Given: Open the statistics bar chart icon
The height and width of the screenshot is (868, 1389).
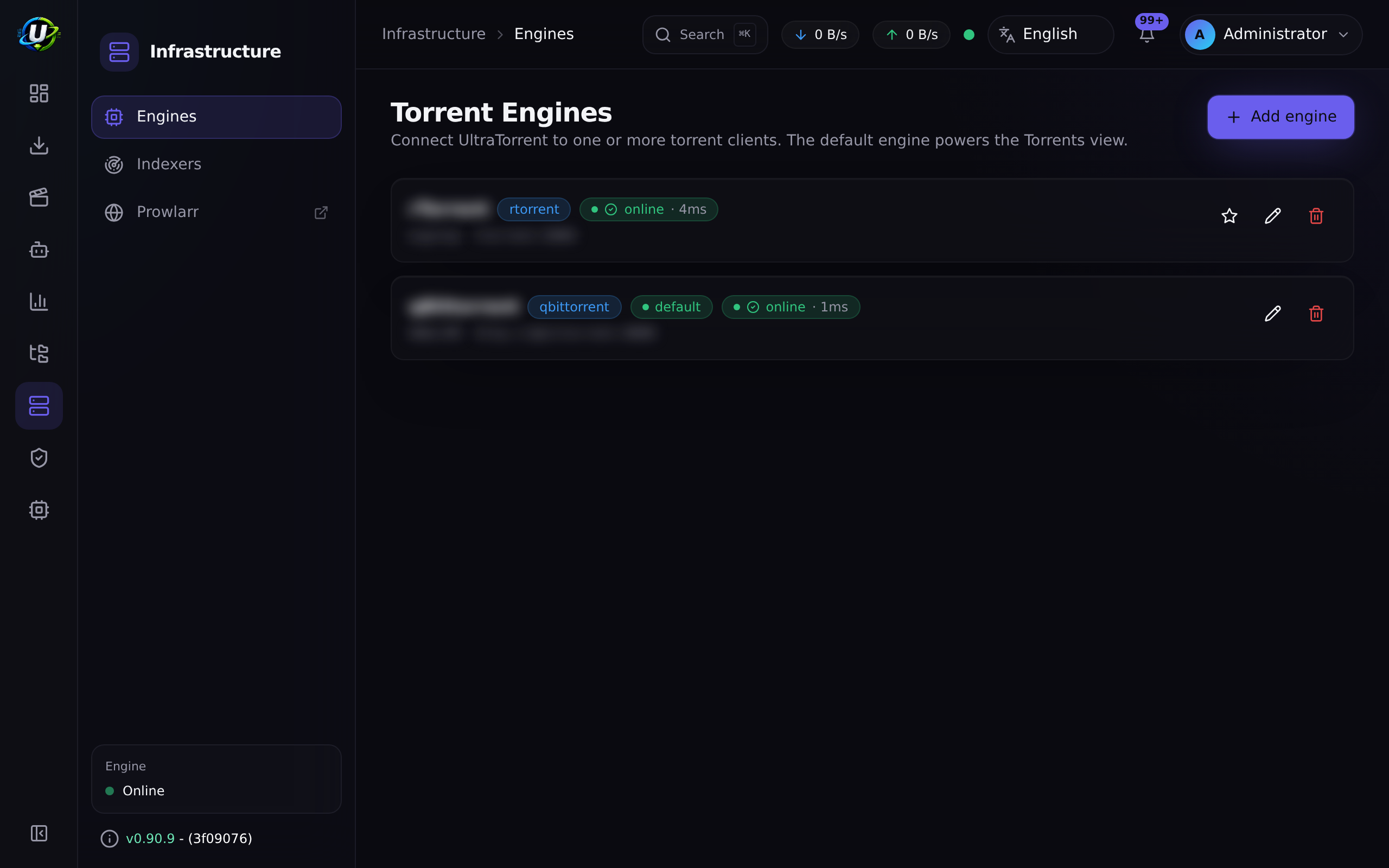Looking at the screenshot, I should tap(39, 302).
